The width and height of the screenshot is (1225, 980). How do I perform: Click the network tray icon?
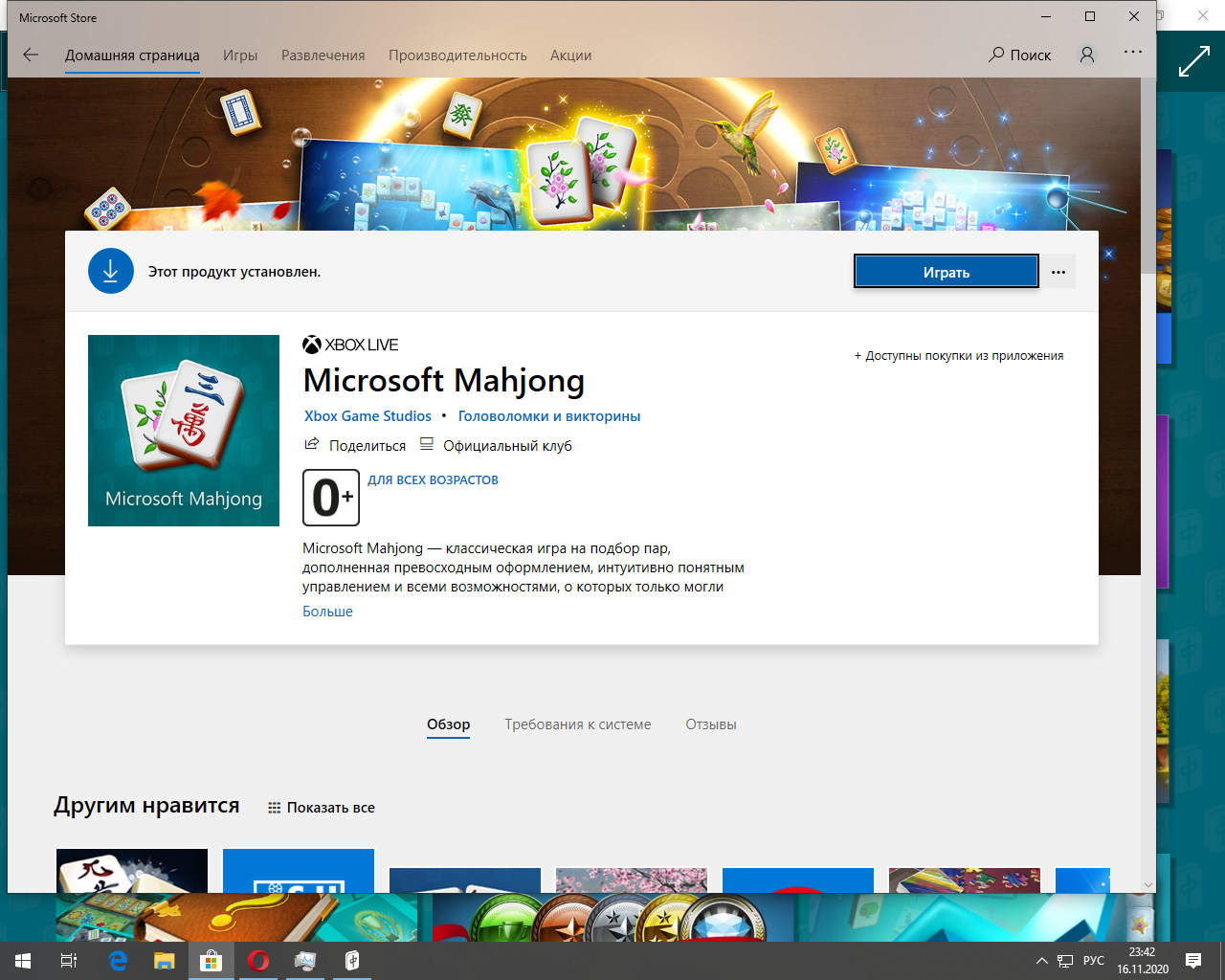coord(1065,961)
